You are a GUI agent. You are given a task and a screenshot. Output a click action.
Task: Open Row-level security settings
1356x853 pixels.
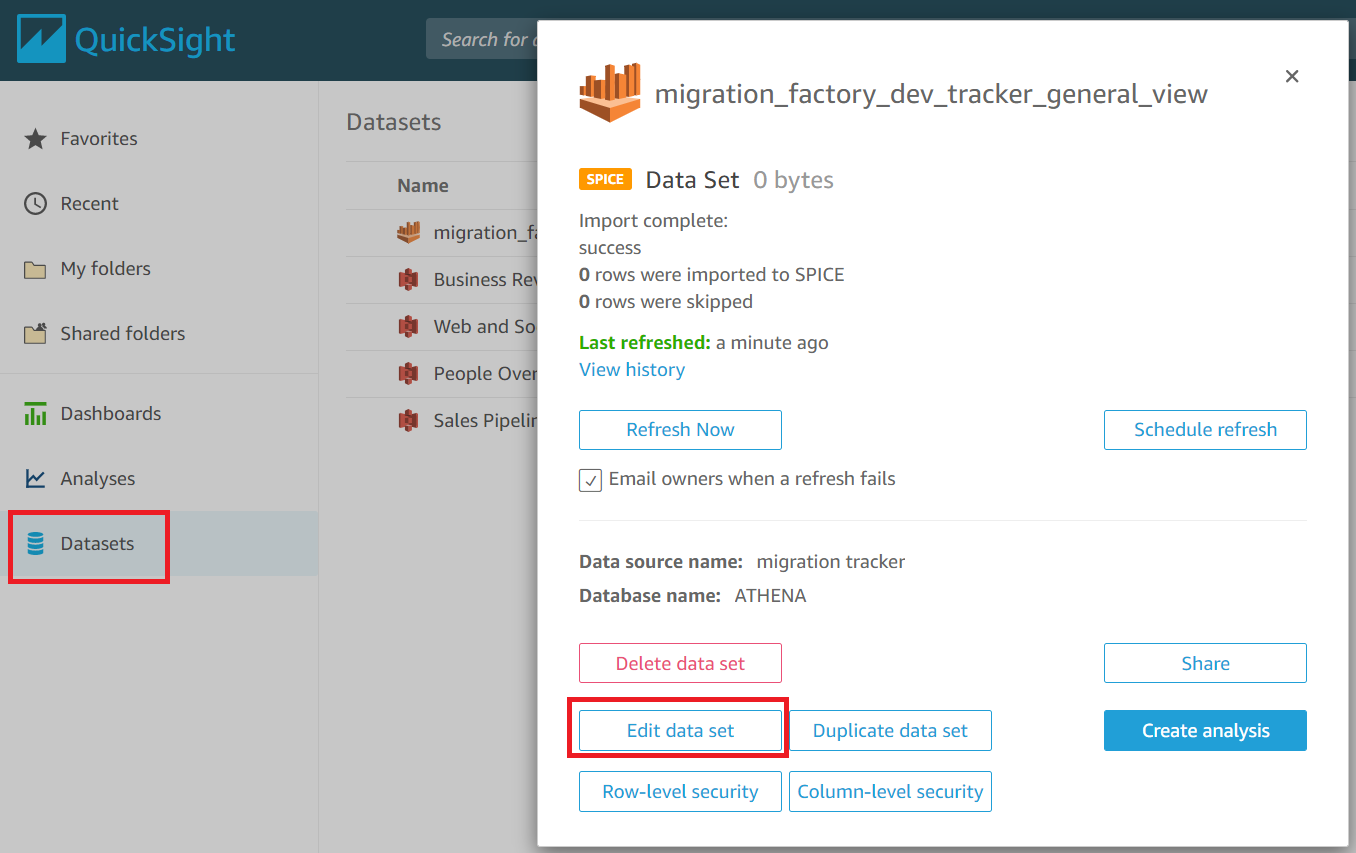click(680, 792)
